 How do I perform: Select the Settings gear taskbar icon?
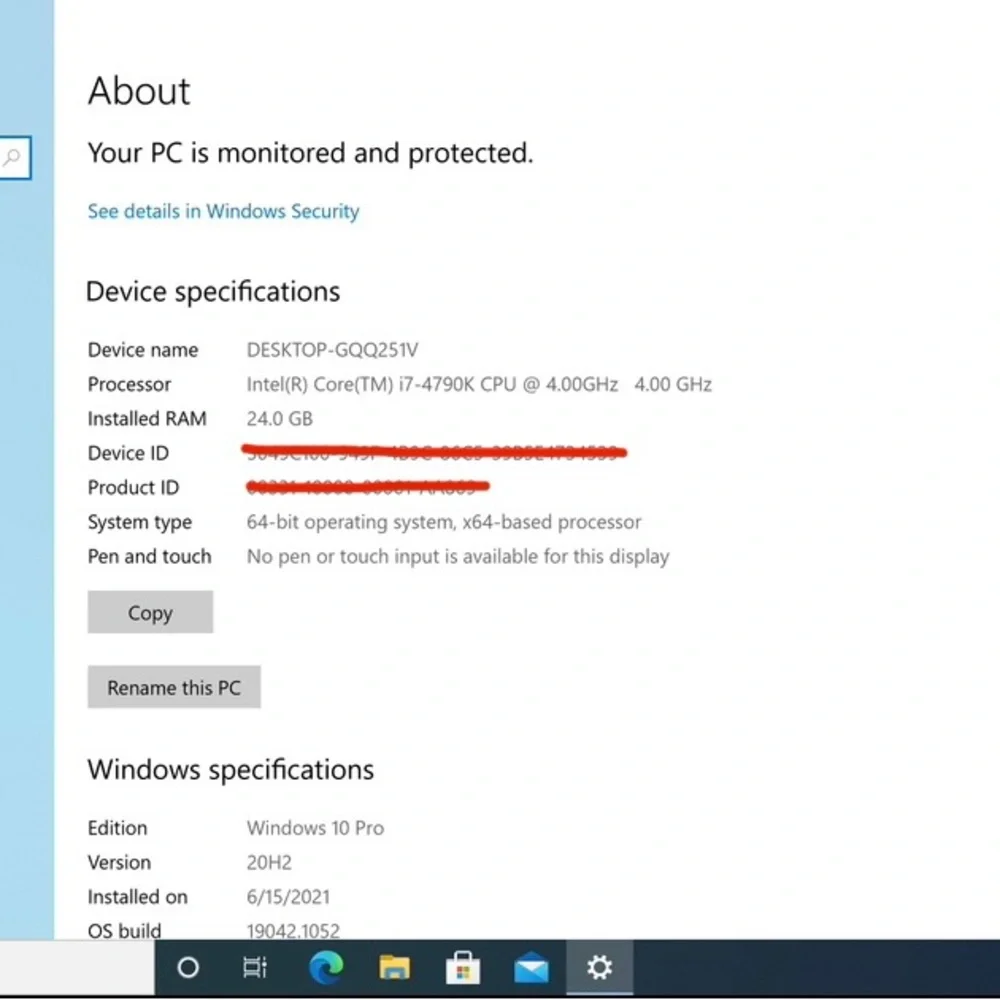599,967
